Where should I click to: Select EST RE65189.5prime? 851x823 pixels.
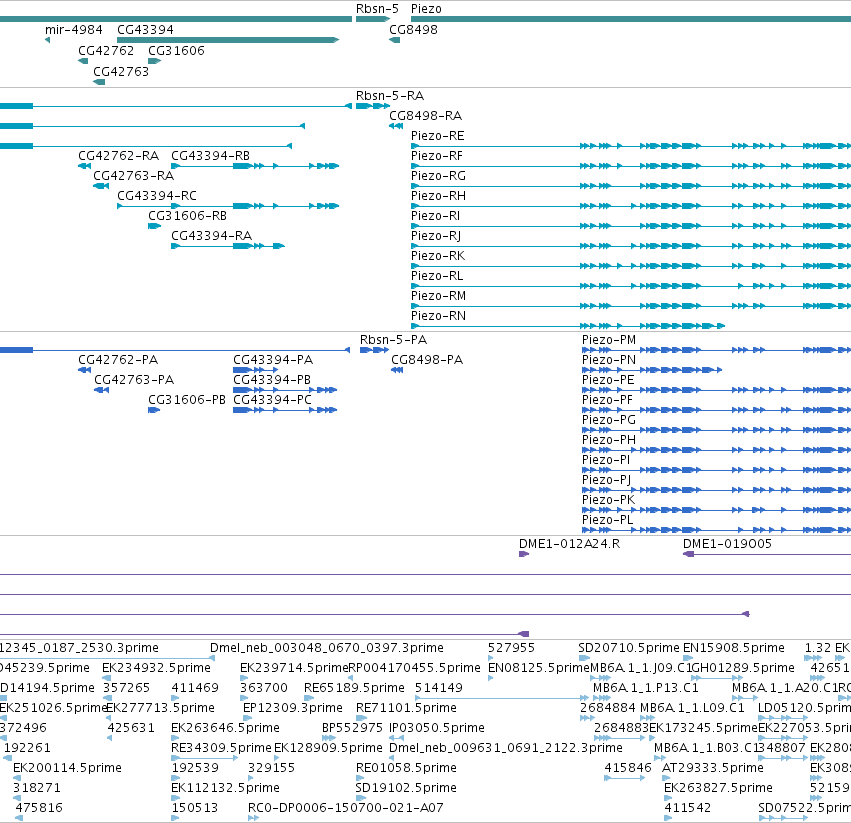354,688
